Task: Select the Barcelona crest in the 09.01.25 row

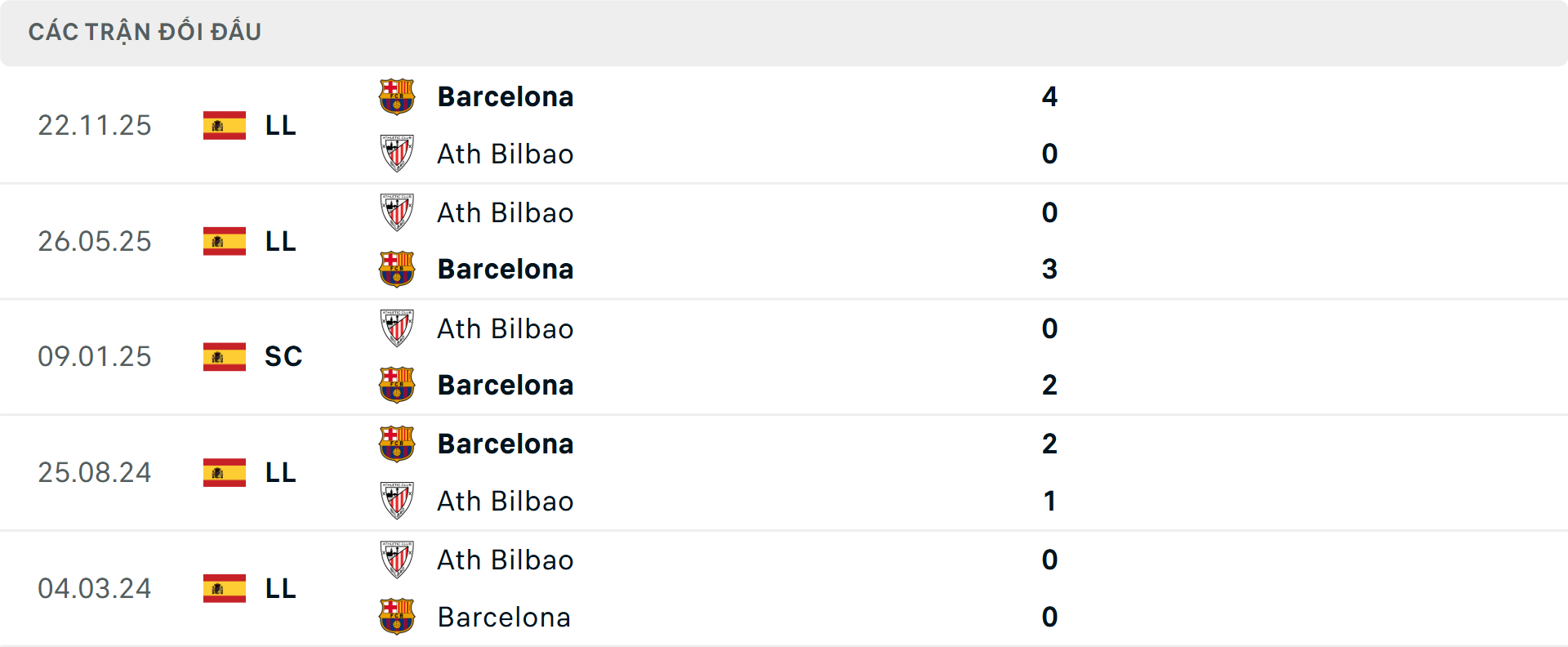Action: (x=398, y=385)
